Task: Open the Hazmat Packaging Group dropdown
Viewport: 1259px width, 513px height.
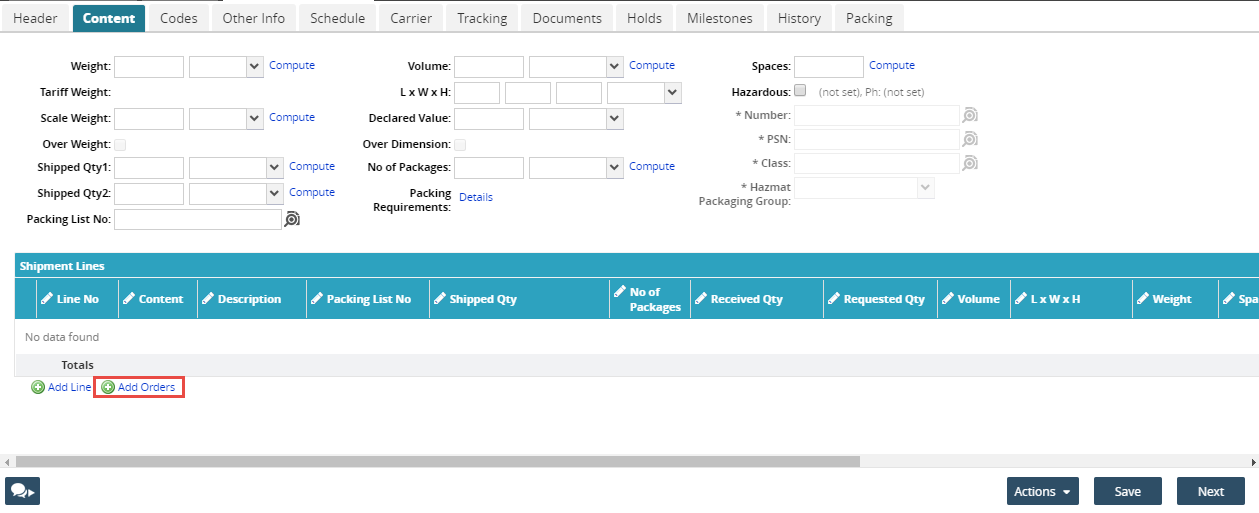Action: 864,188
